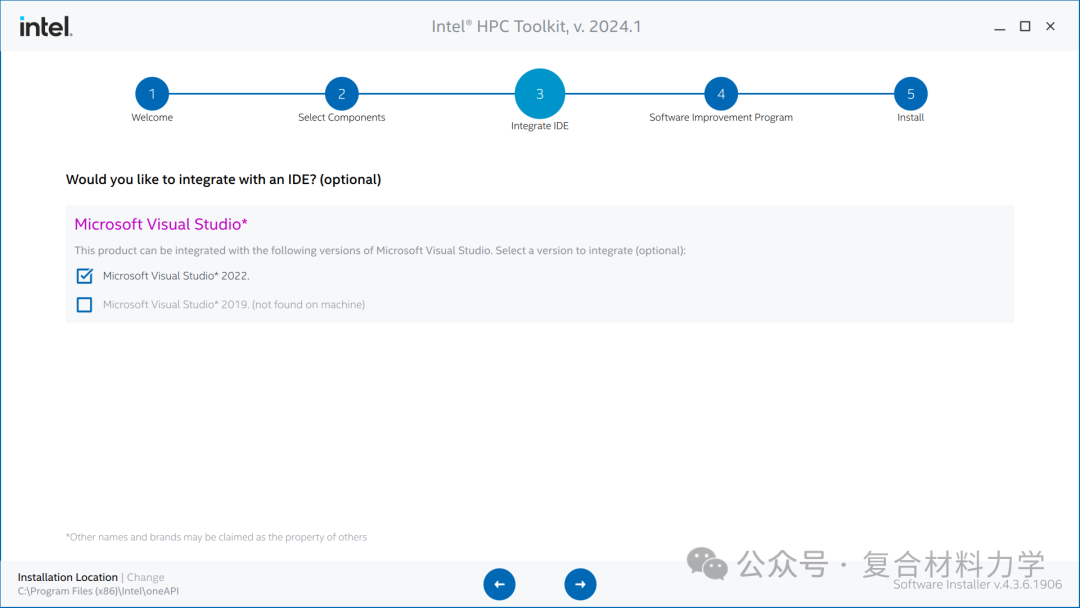Click the Install step label
Screen dimensions: 1080x608
[911, 117]
